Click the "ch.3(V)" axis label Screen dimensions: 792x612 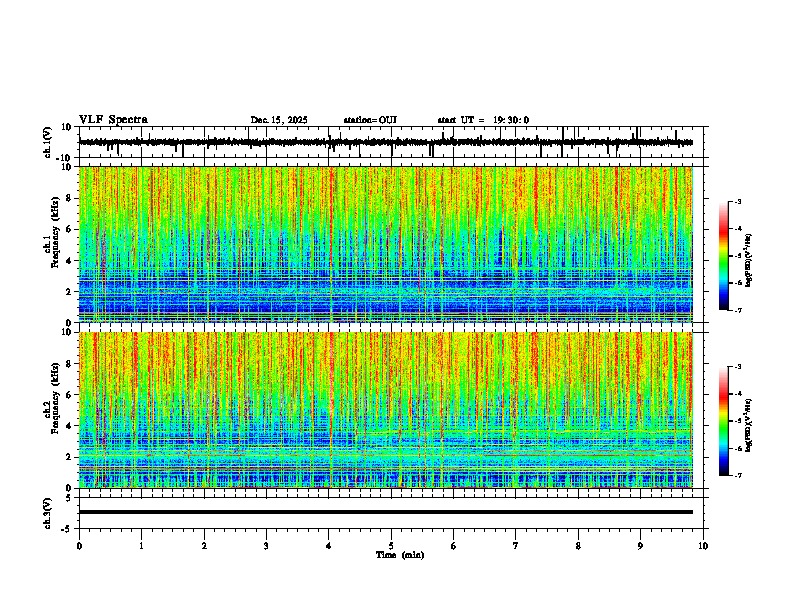pos(48,513)
